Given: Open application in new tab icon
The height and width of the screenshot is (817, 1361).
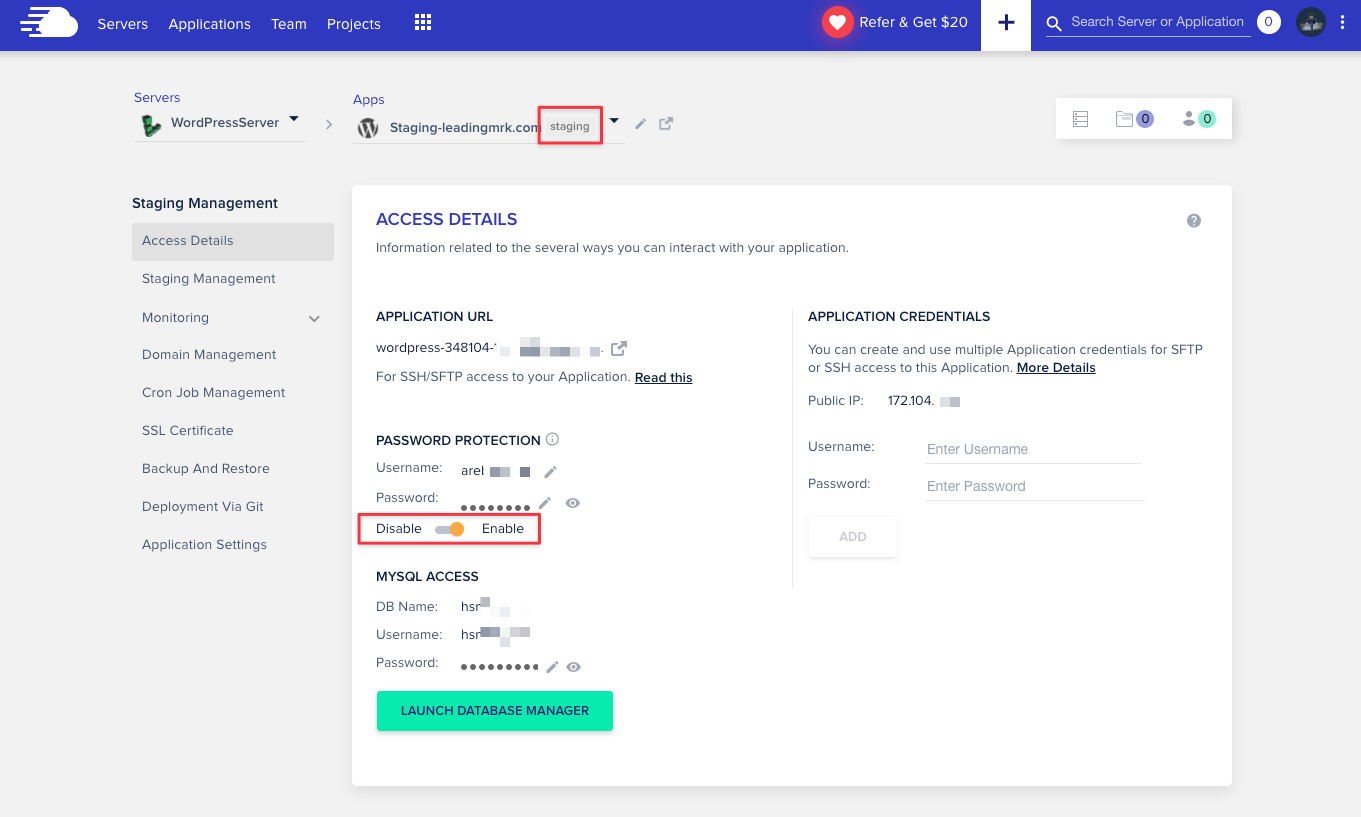Looking at the screenshot, I should click(666, 124).
